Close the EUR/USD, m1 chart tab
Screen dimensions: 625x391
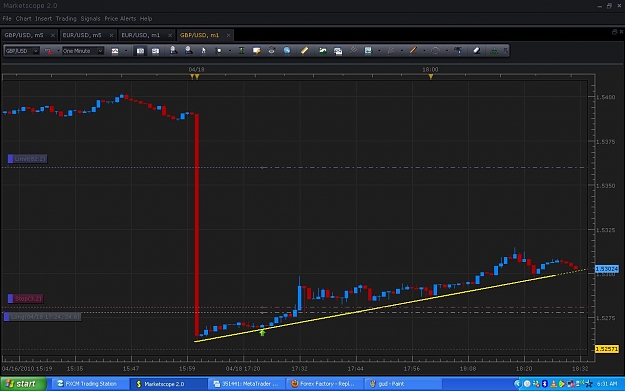(170, 35)
